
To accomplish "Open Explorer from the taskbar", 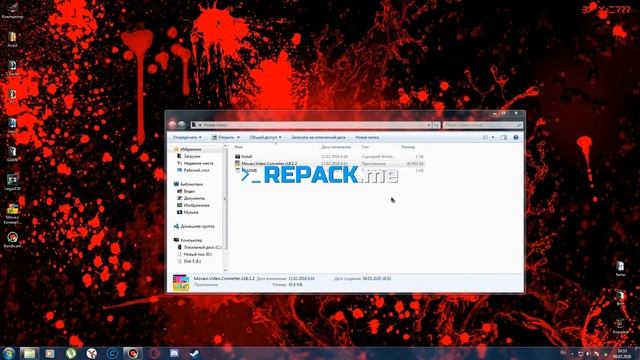I will [29, 353].
